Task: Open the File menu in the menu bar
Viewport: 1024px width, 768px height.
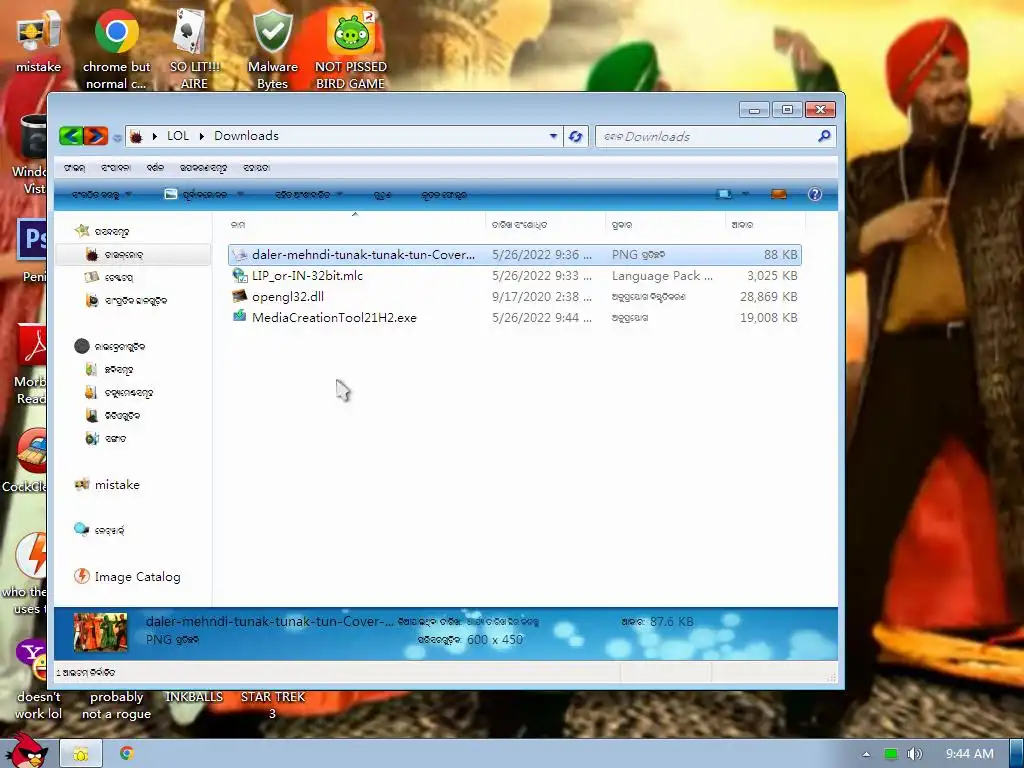Action: pyautogui.click(x=74, y=168)
